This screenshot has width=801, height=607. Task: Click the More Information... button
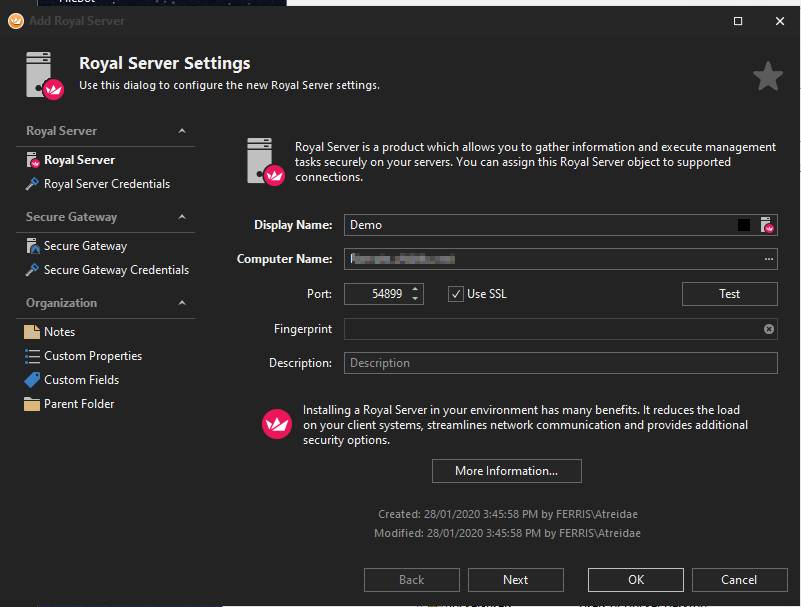[506, 471]
